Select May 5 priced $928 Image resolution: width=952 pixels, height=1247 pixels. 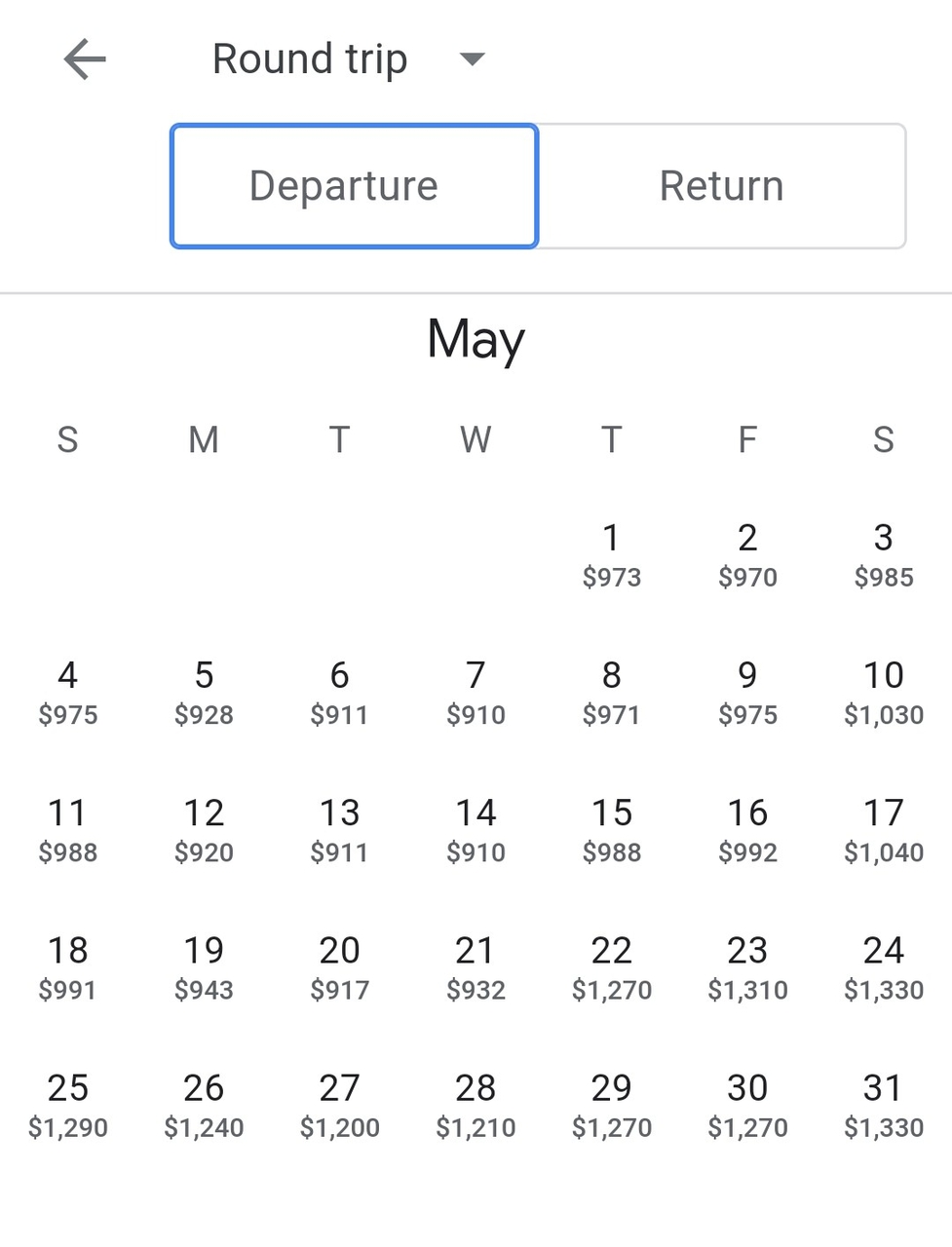tap(204, 693)
